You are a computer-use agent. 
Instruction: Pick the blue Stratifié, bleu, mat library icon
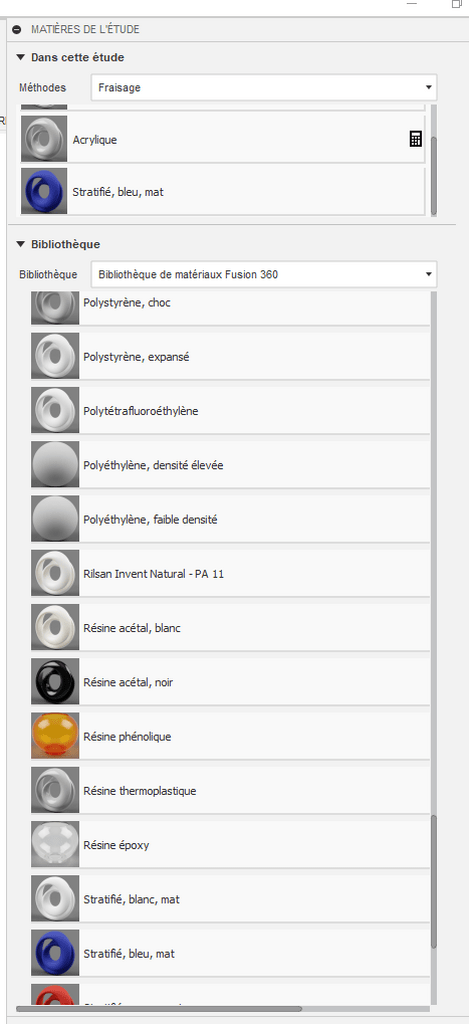(55, 953)
